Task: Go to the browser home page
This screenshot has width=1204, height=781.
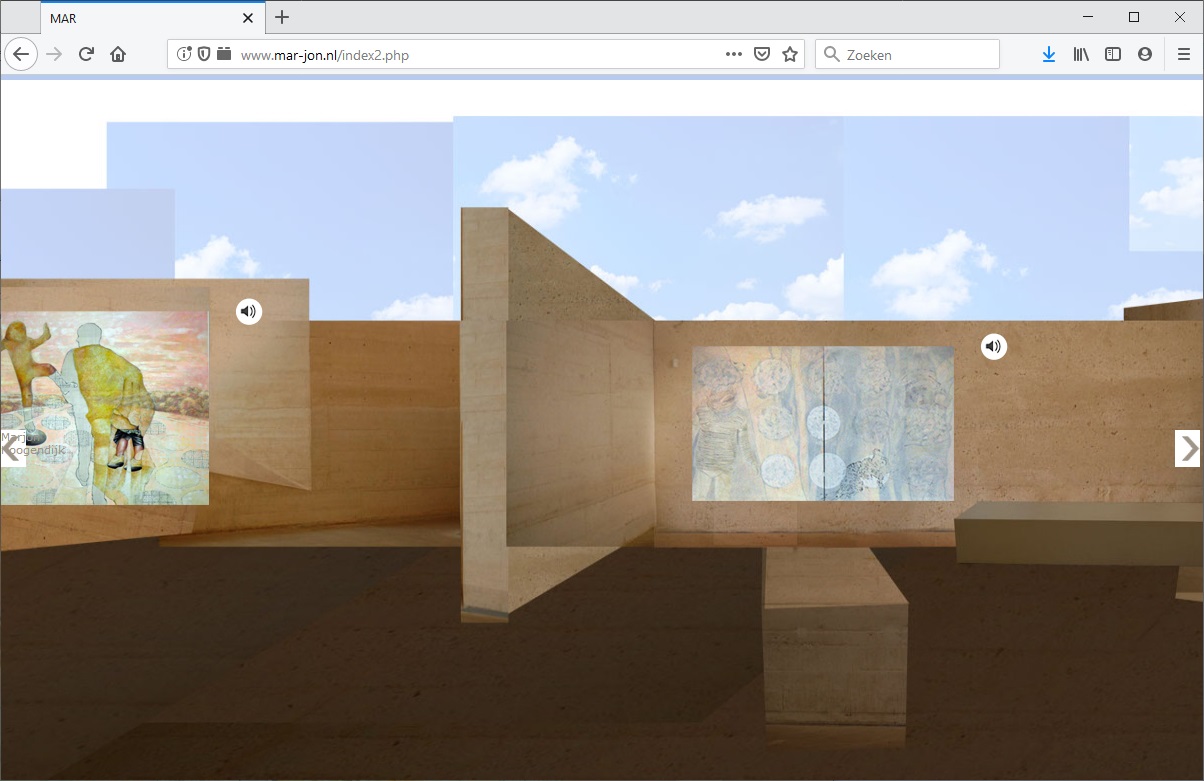Action: (x=118, y=55)
